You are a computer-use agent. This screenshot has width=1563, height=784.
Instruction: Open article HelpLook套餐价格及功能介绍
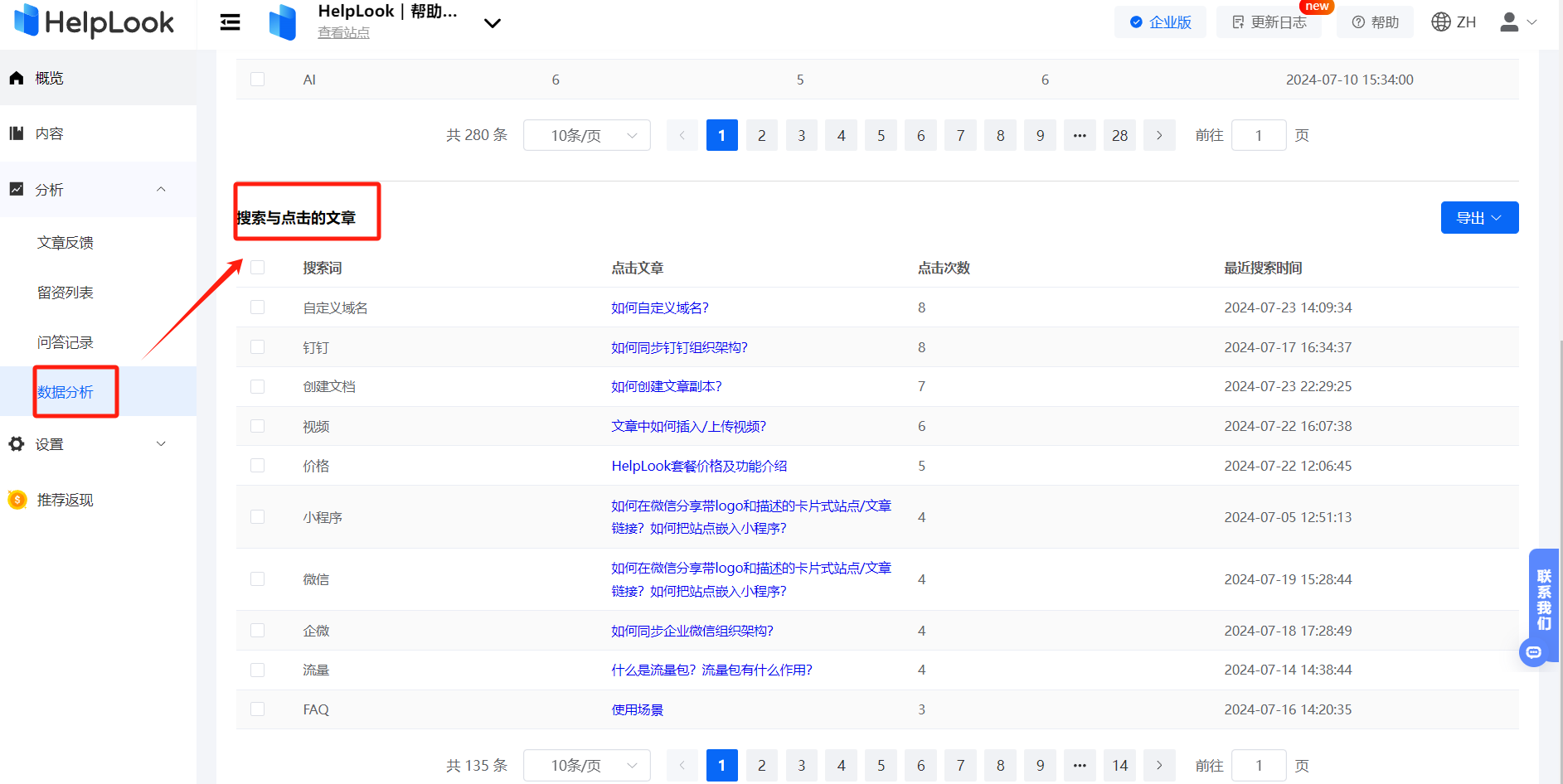click(699, 466)
